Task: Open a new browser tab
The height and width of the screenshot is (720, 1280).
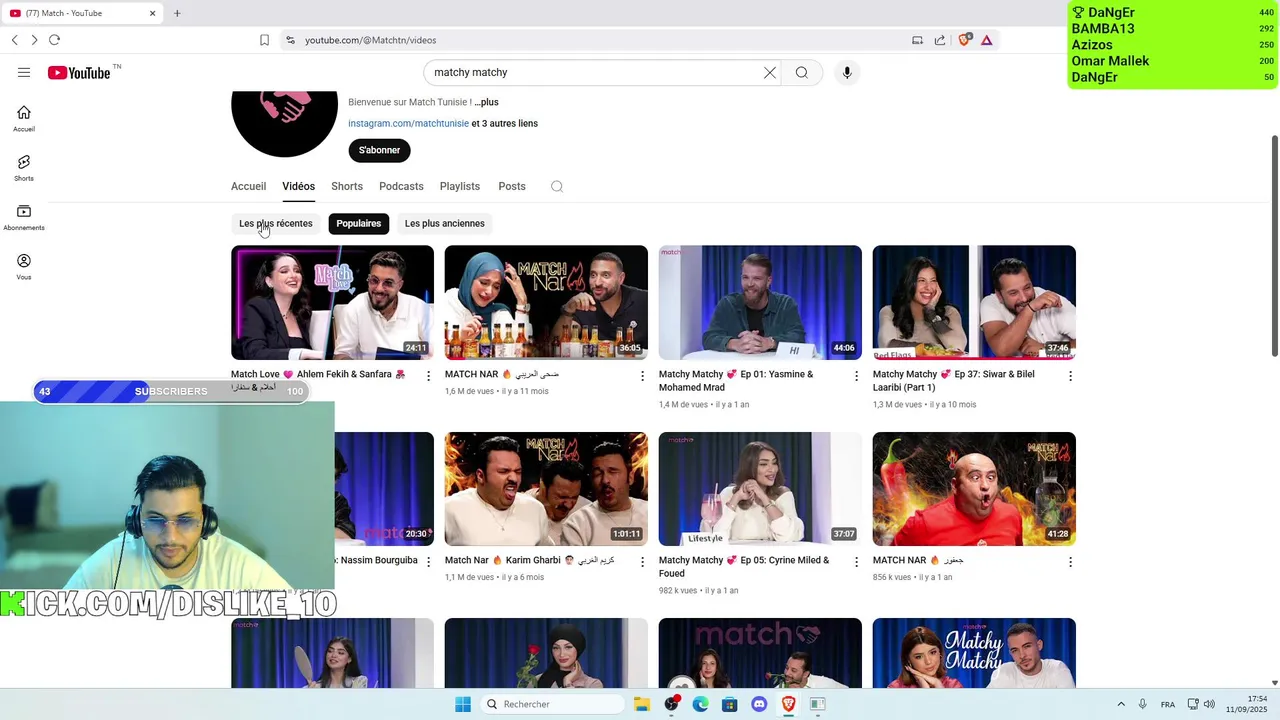Action: (177, 13)
